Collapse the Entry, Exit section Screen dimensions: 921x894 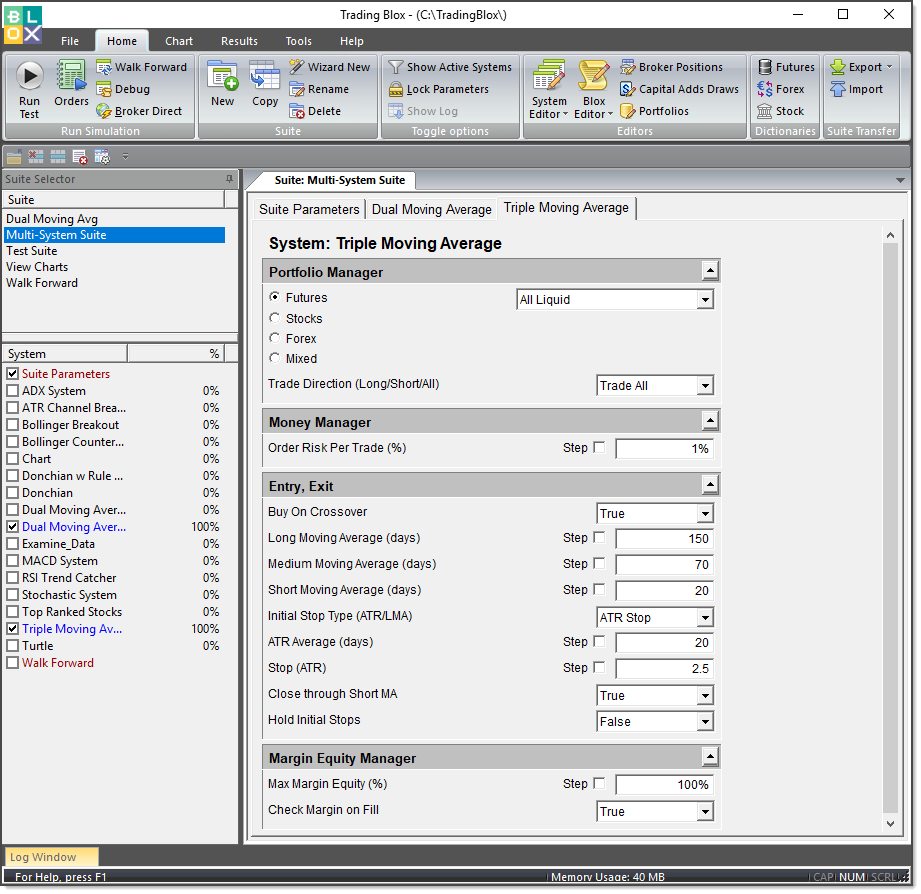click(x=710, y=485)
